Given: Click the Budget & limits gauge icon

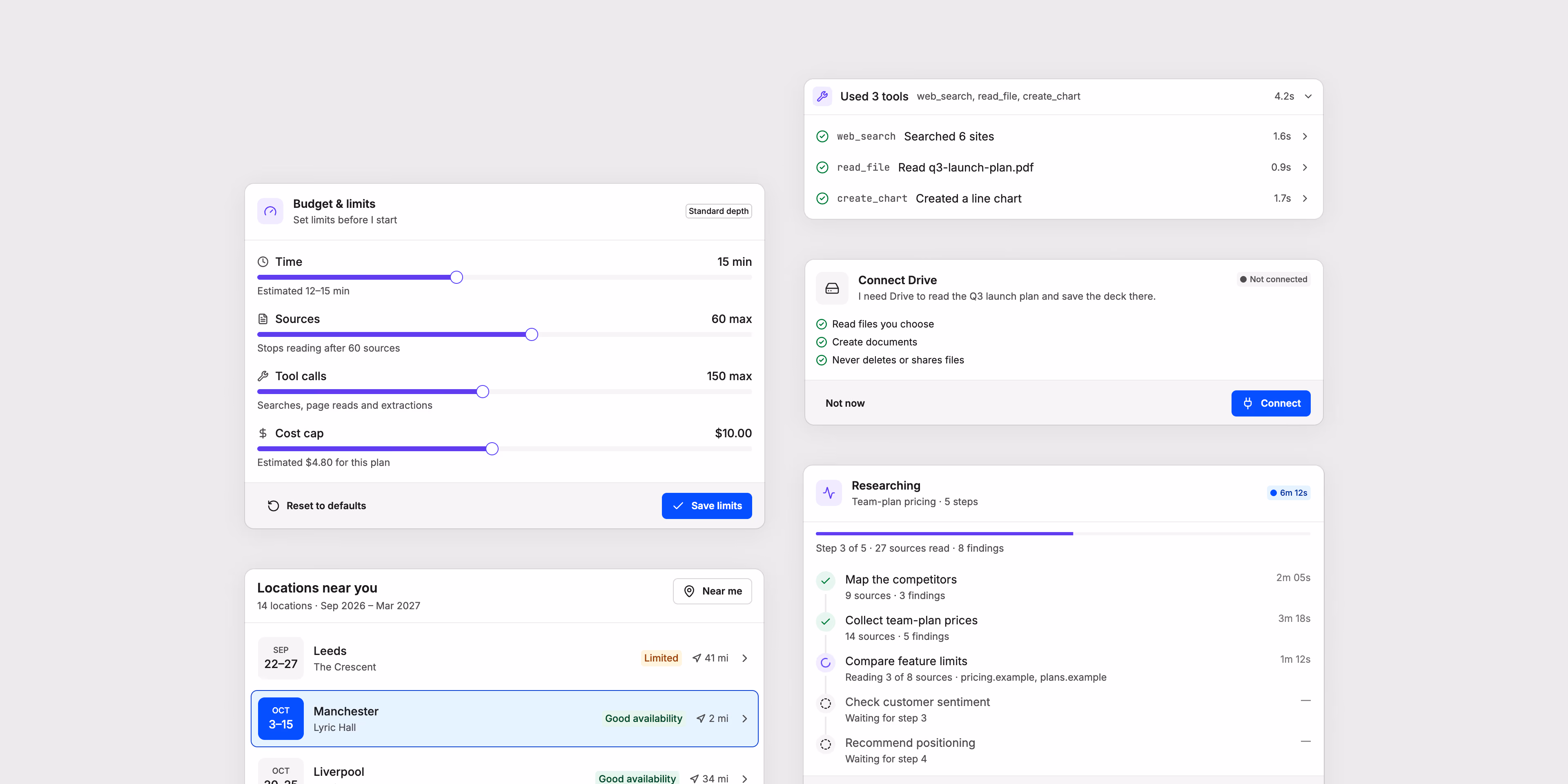Looking at the screenshot, I should (270, 211).
